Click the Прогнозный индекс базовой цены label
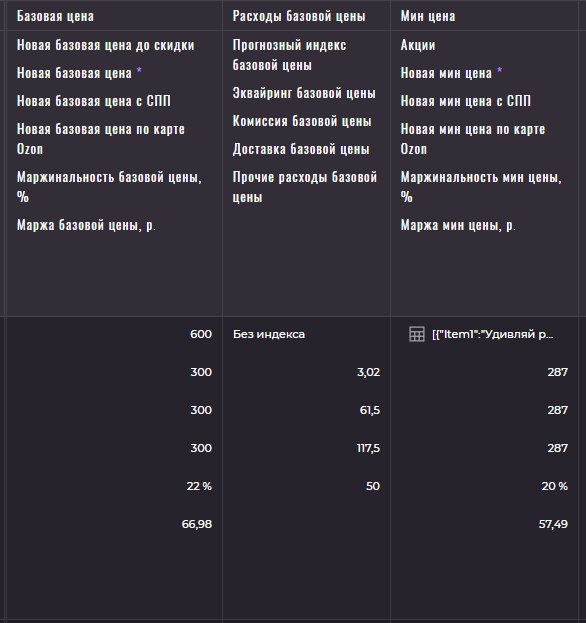The width and height of the screenshot is (586, 623). coord(289,55)
